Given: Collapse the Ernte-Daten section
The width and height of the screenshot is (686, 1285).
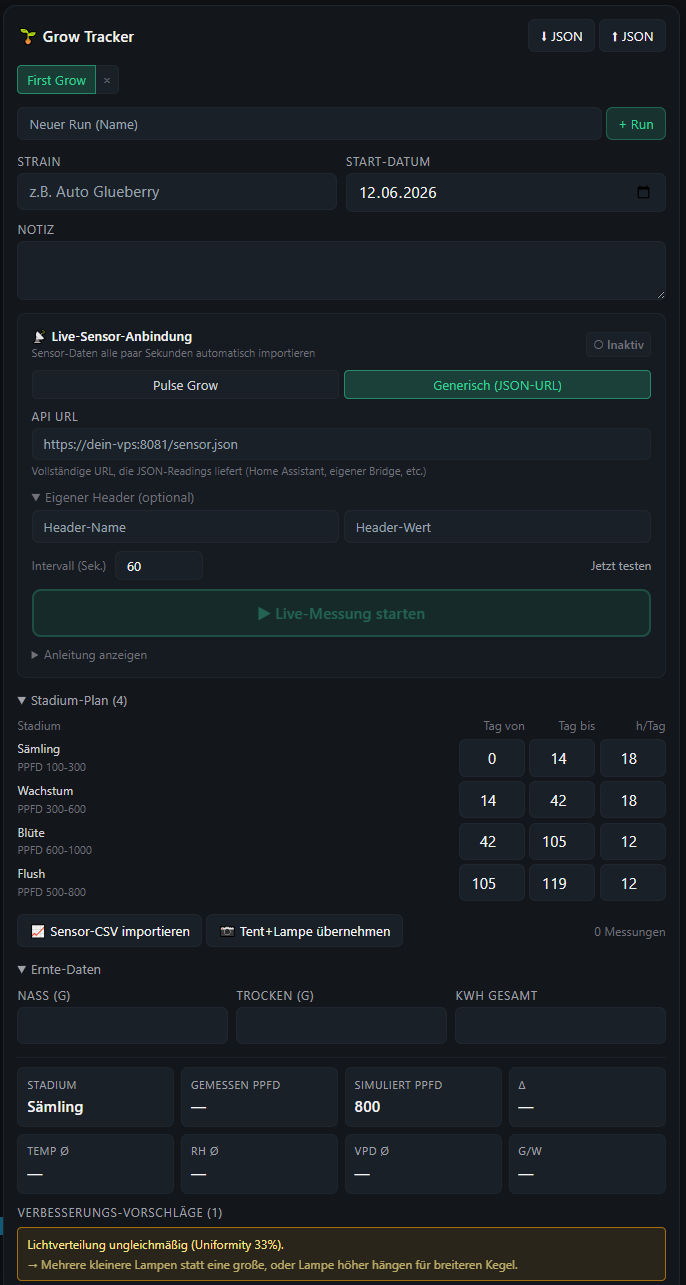Looking at the screenshot, I should coord(59,969).
